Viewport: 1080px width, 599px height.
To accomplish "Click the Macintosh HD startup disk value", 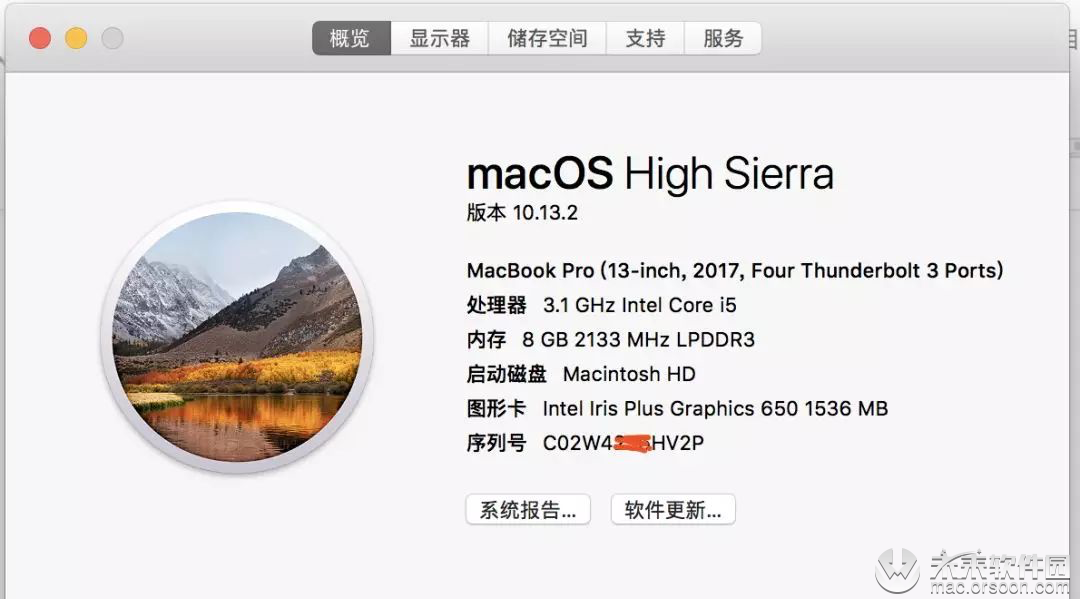I will 630,374.
